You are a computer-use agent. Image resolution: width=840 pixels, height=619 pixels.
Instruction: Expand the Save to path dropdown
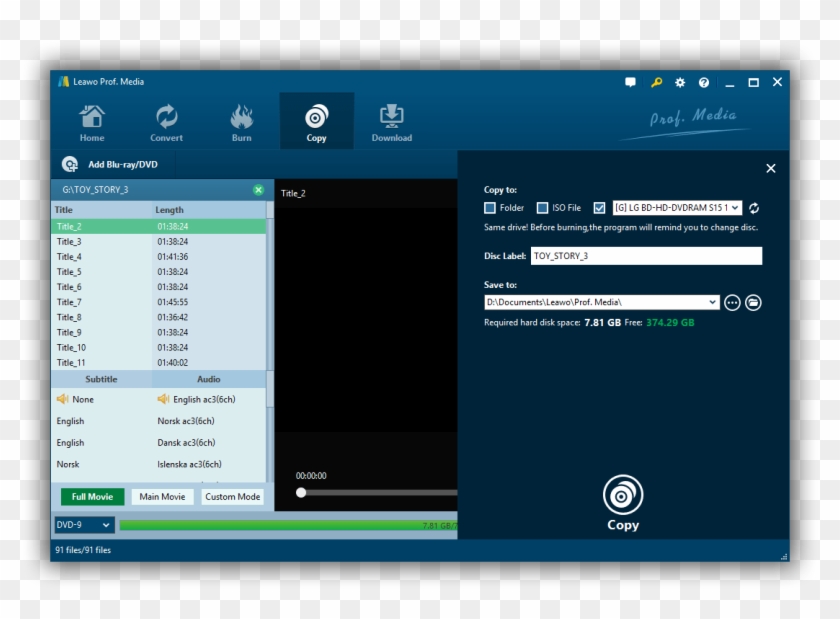pyautogui.click(x=712, y=302)
